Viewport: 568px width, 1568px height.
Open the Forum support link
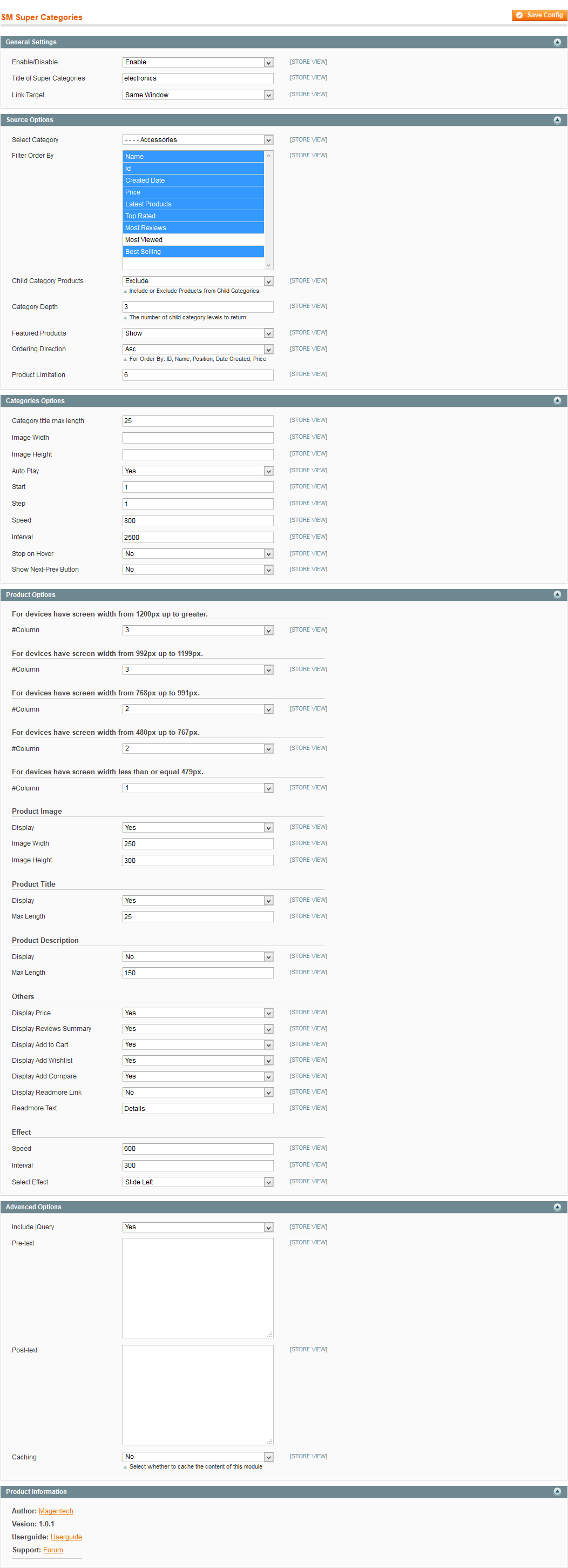tap(53, 1550)
